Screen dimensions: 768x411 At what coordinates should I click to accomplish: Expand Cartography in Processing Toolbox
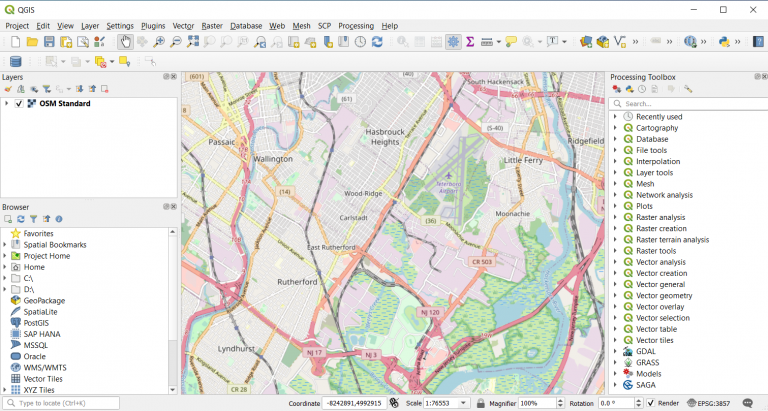pyautogui.click(x=616, y=128)
